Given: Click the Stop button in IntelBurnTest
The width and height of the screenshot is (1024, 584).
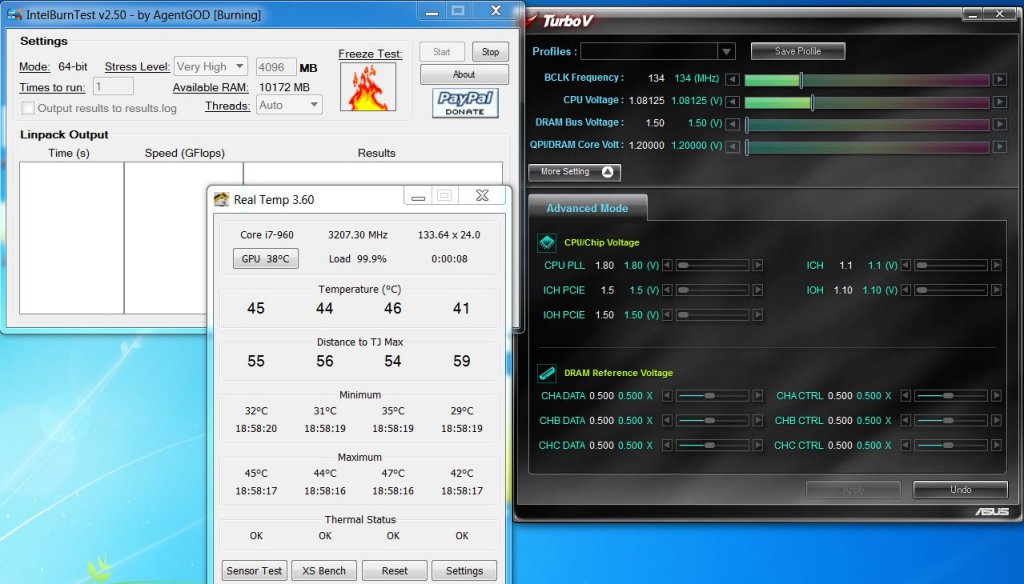Looking at the screenshot, I should (490, 52).
